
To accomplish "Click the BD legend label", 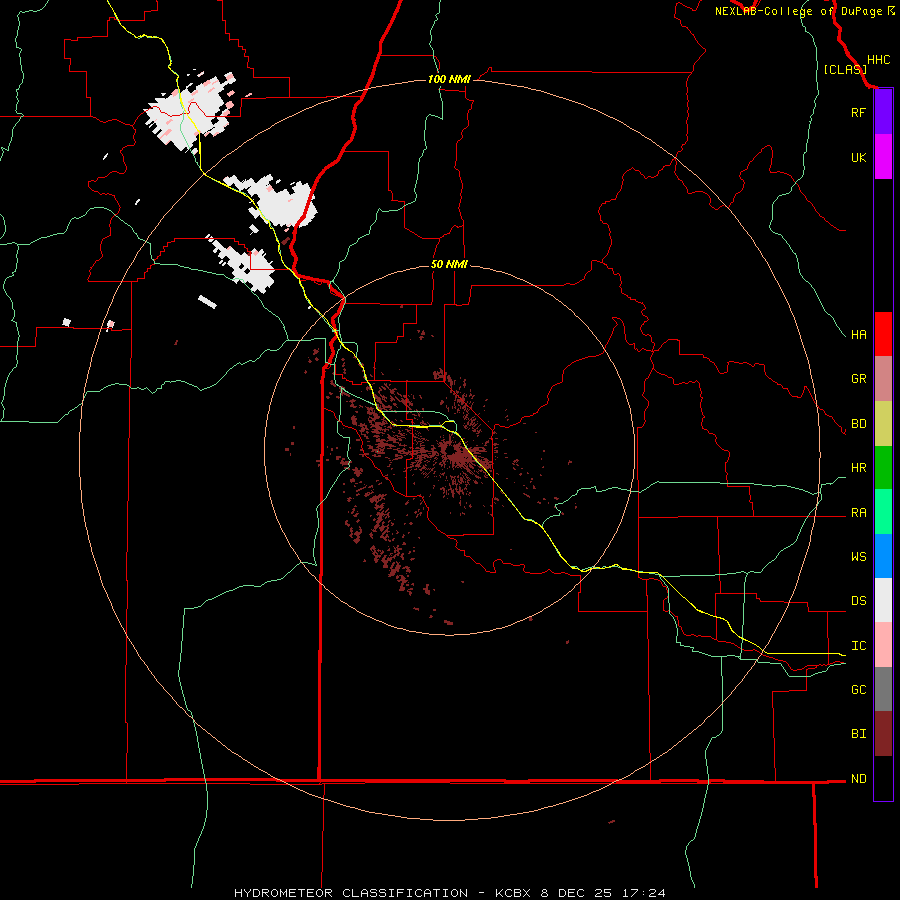I will tap(858, 424).
